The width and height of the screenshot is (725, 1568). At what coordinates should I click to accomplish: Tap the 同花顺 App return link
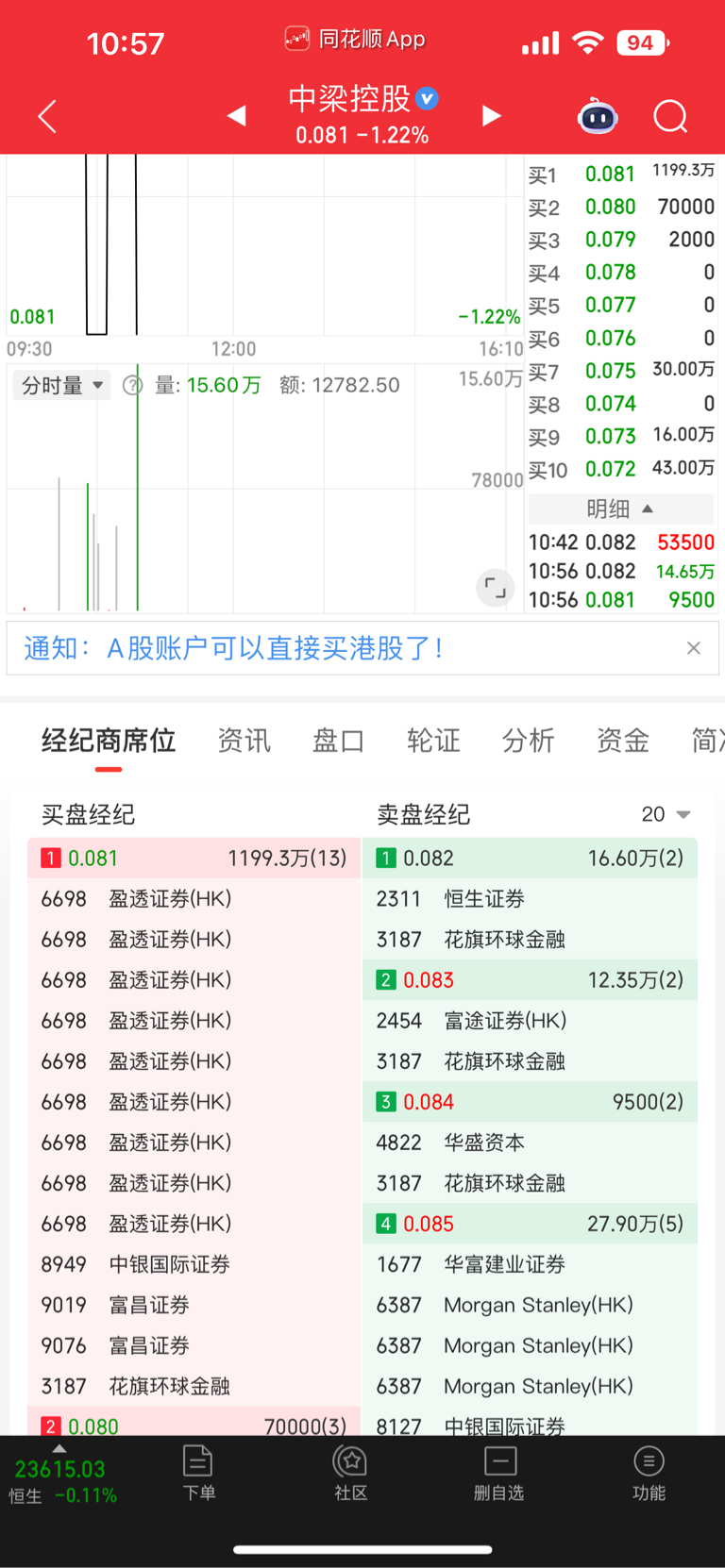pyautogui.click(x=355, y=40)
